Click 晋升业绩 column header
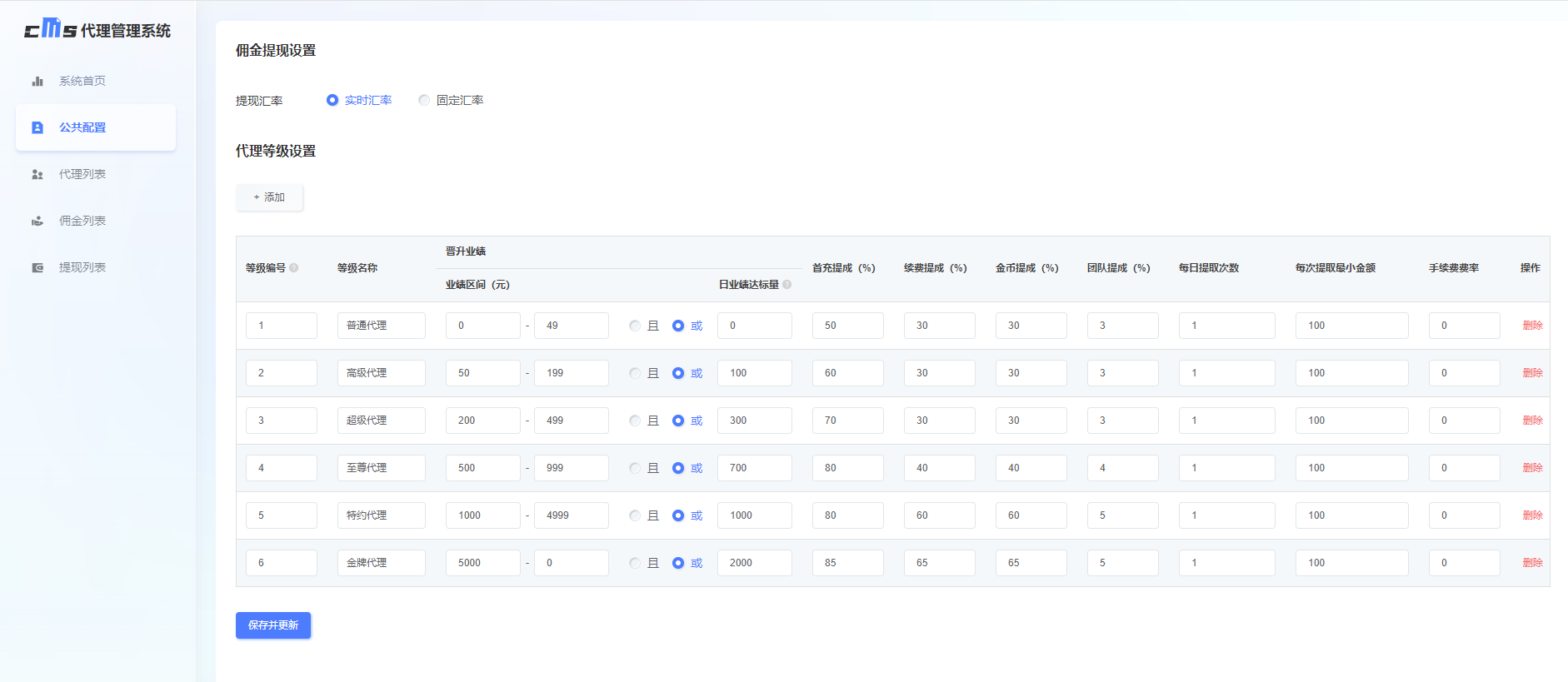 [x=466, y=251]
